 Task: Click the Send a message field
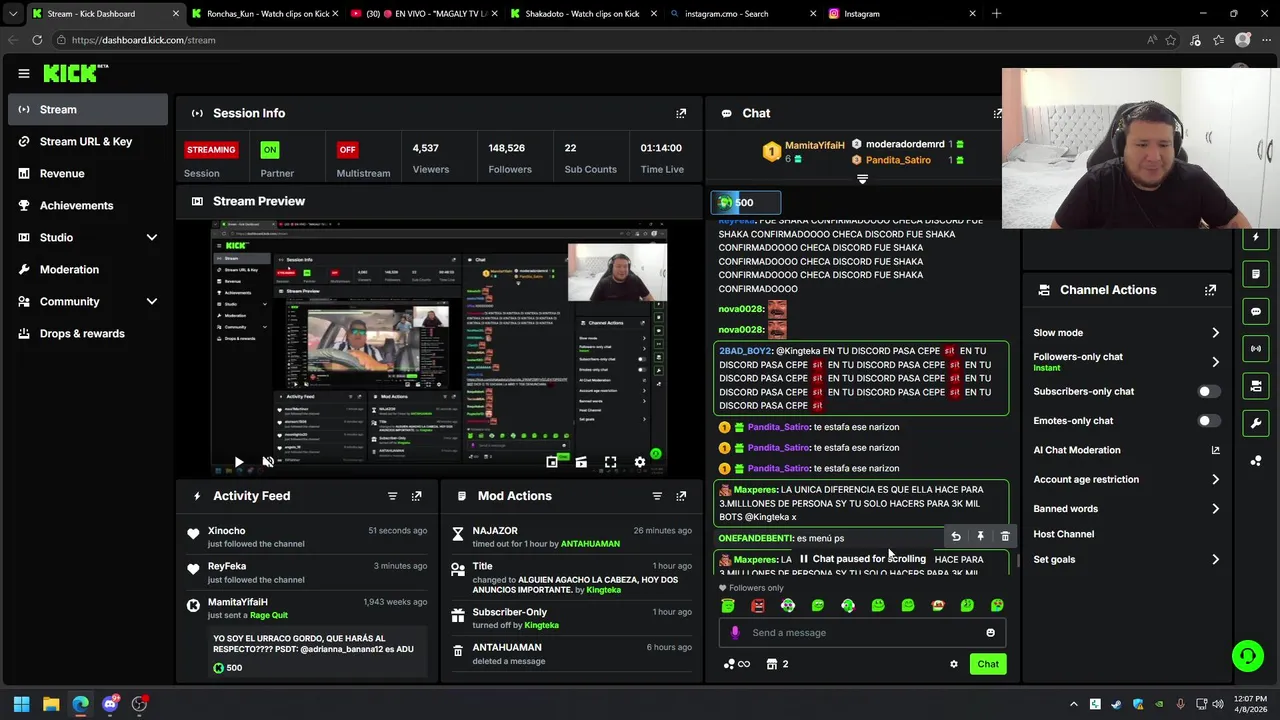click(861, 632)
